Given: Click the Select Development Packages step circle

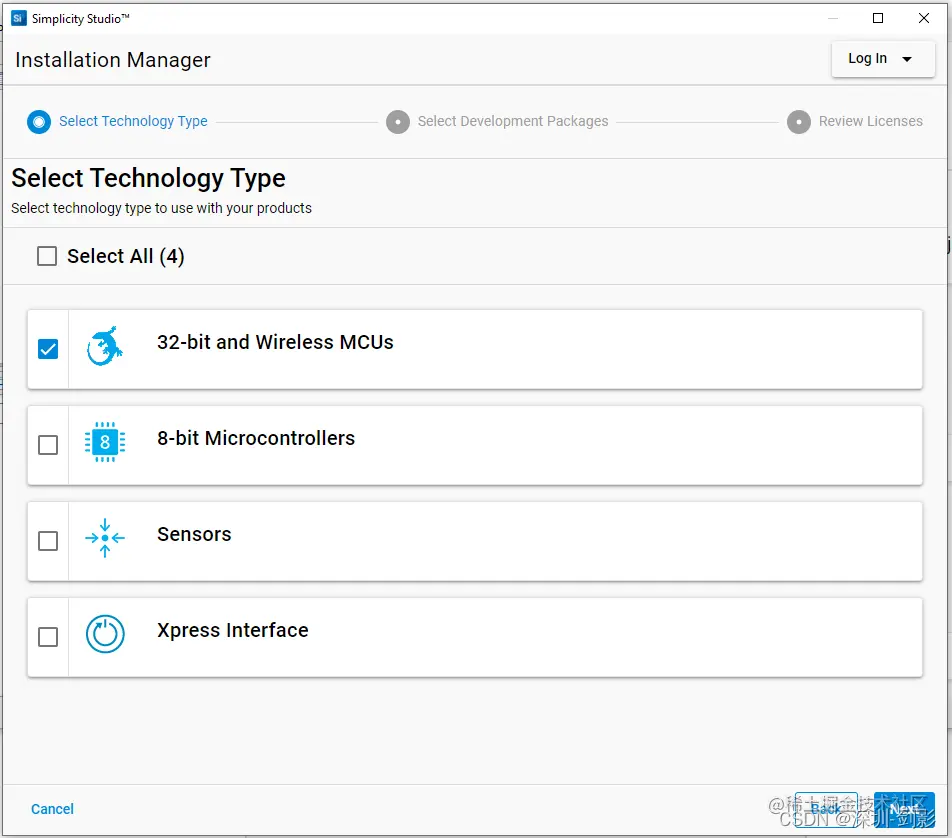Looking at the screenshot, I should [x=398, y=122].
